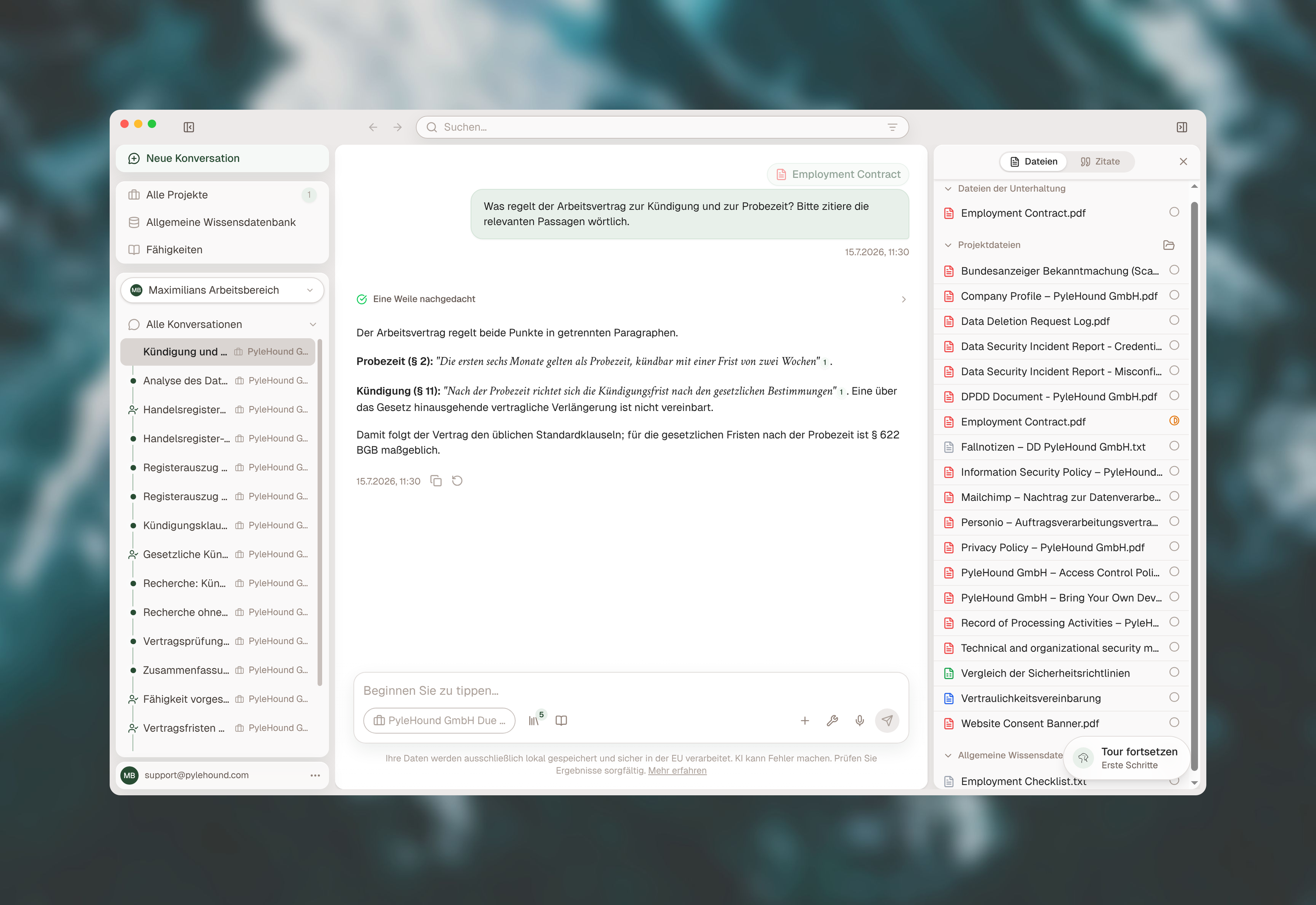Collapse Dateien der Unterhaltung section
The width and height of the screenshot is (1316, 905).
[948, 189]
